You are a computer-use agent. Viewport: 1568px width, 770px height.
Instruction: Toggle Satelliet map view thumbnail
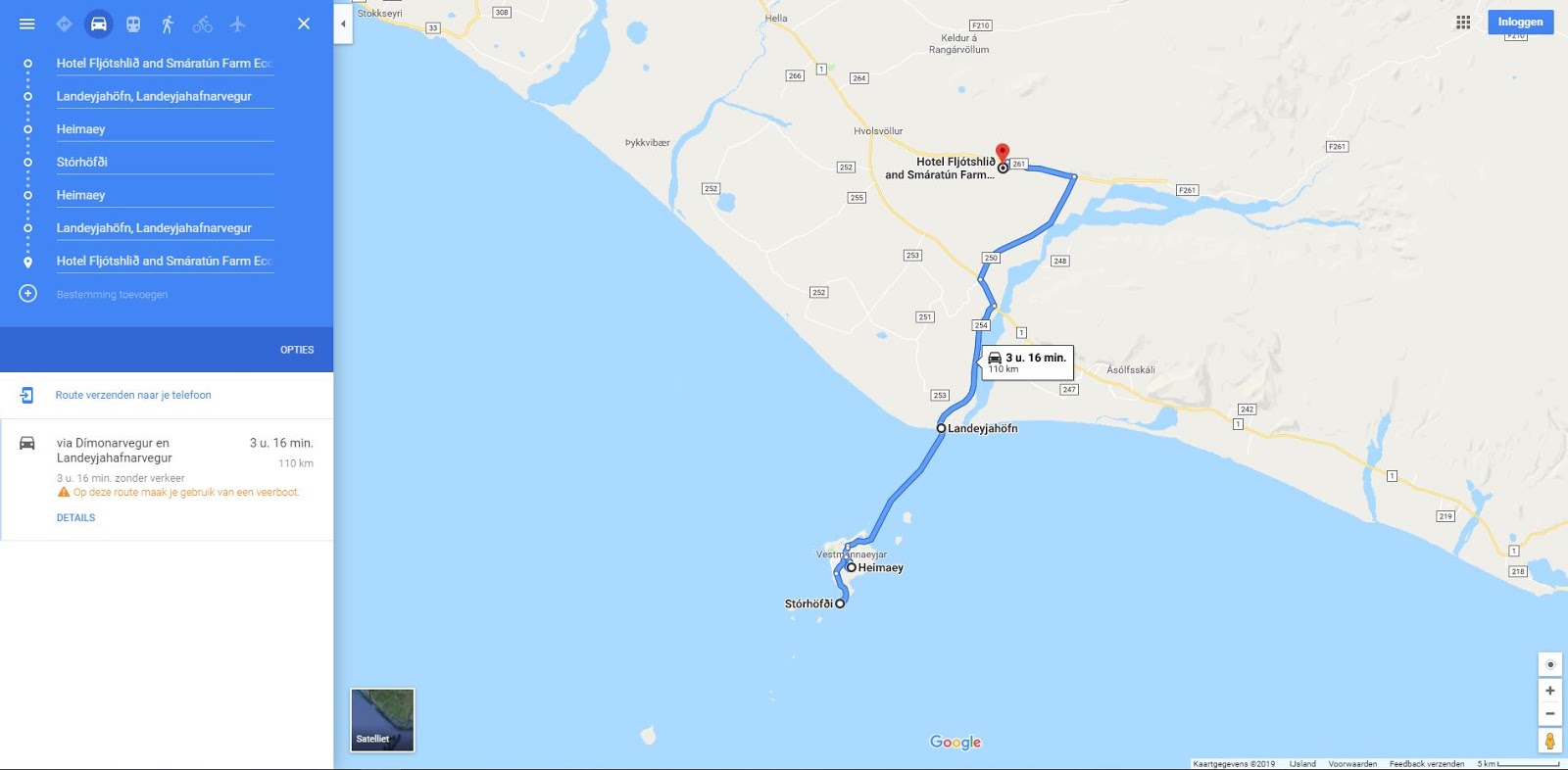coord(382,720)
